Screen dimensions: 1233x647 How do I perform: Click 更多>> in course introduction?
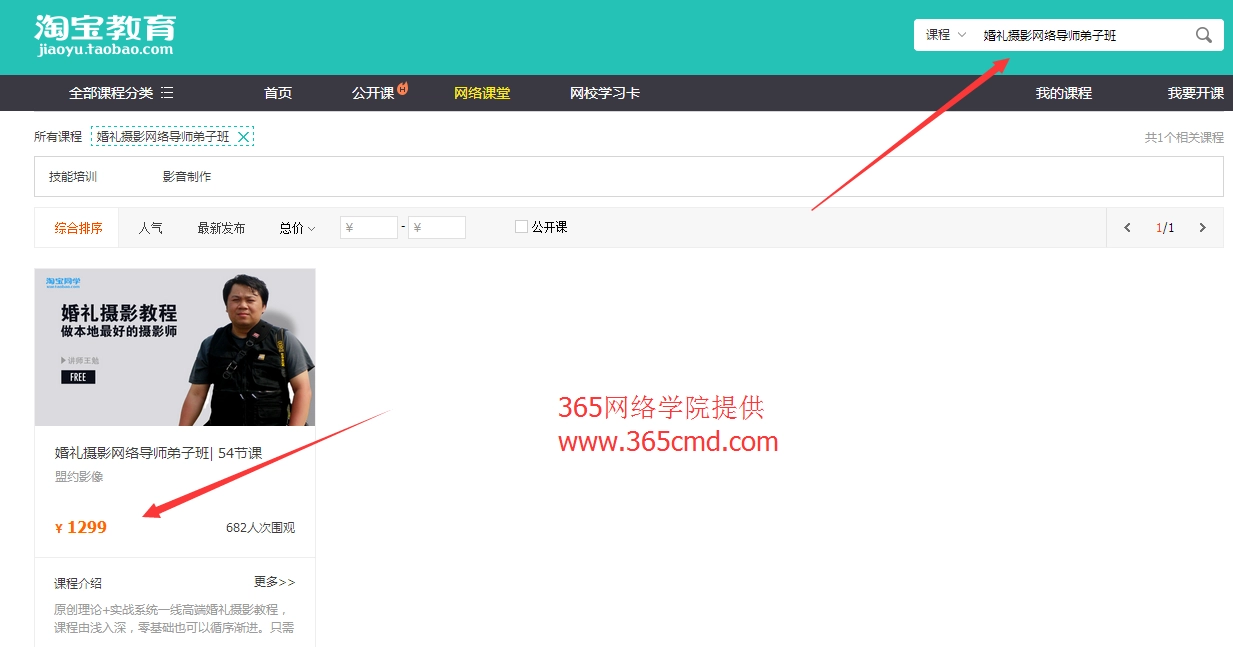coord(275,582)
